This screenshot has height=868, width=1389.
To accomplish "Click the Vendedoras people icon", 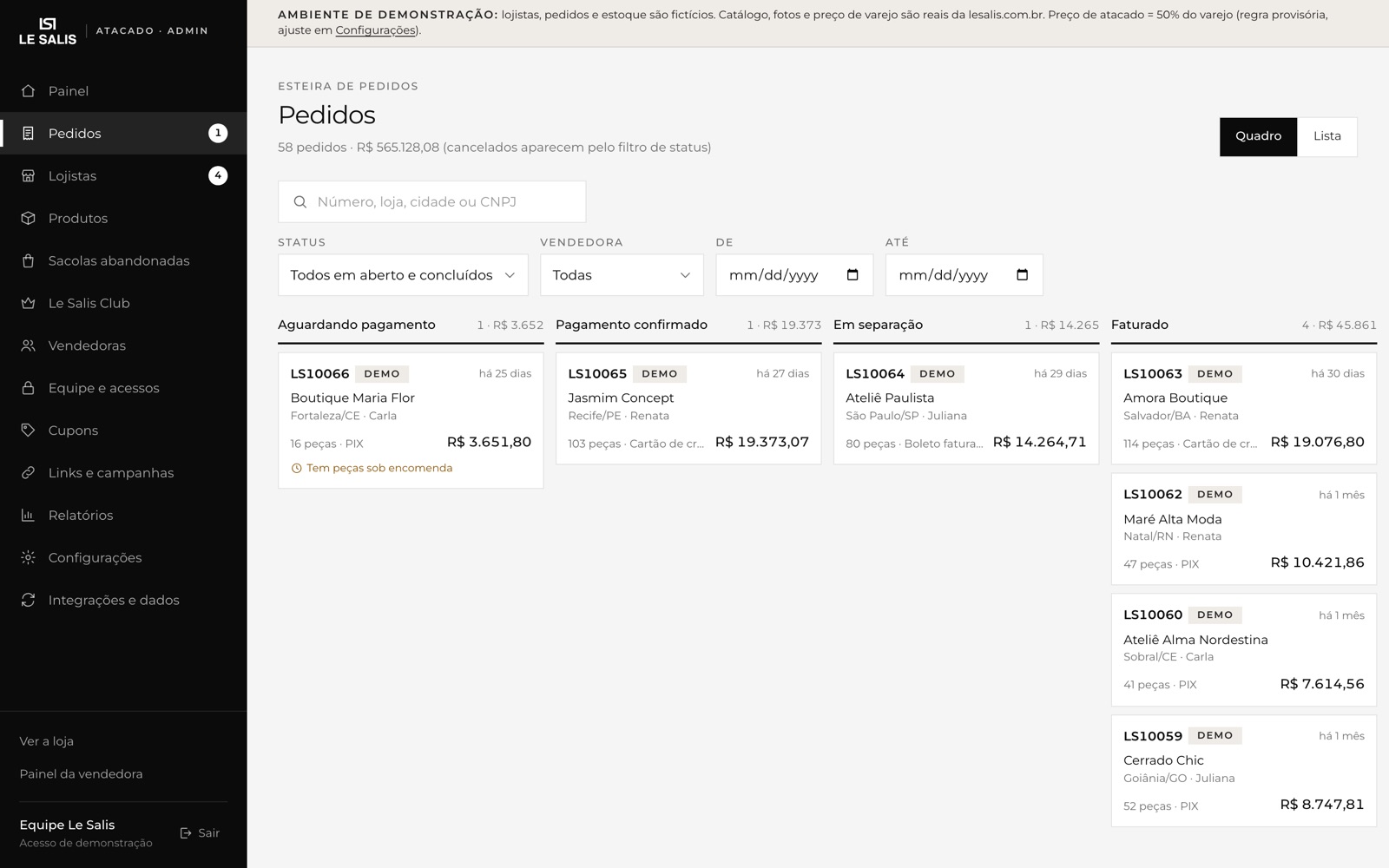I will (28, 345).
